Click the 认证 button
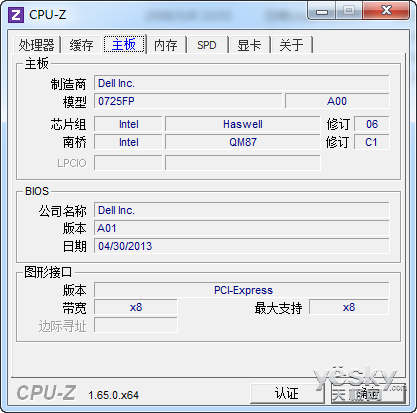This screenshot has height=413, width=417. tap(287, 394)
